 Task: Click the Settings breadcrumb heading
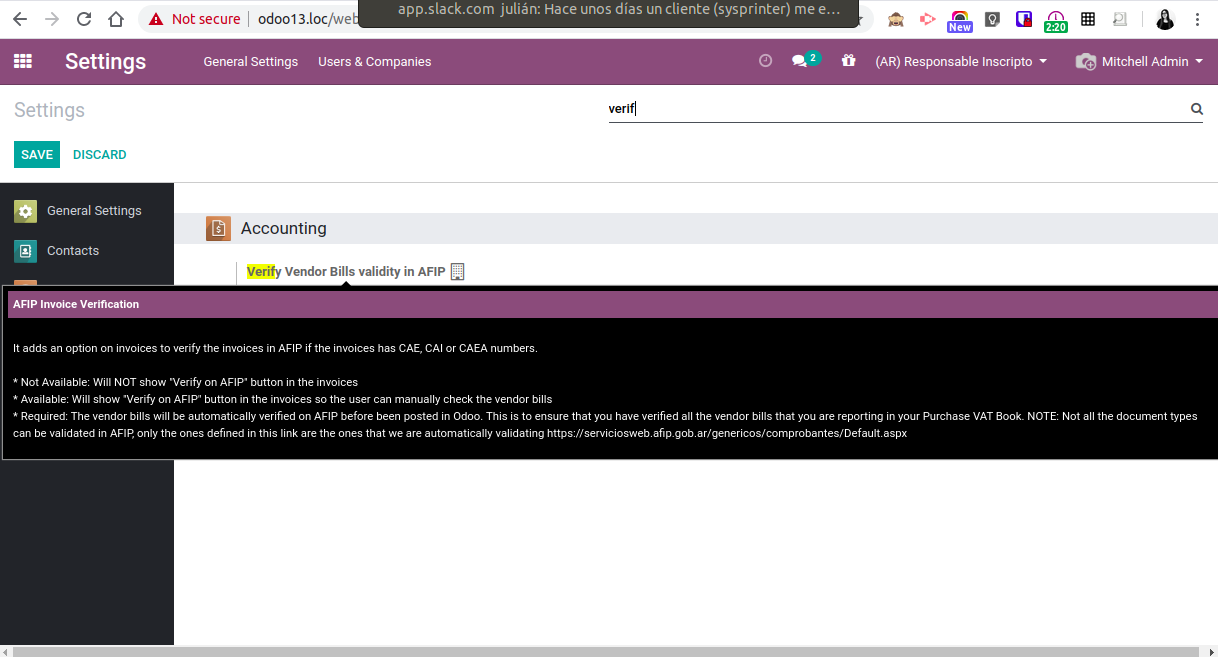point(49,110)
